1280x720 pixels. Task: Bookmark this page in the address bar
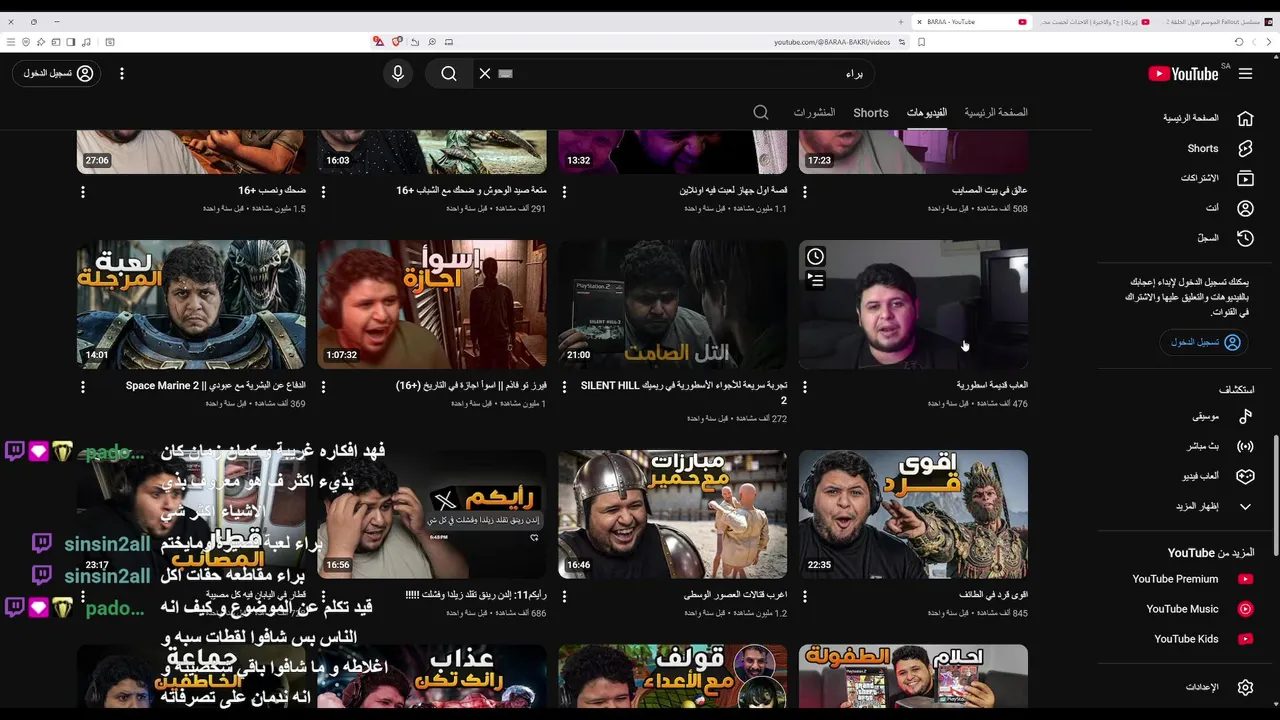(921, 42)
